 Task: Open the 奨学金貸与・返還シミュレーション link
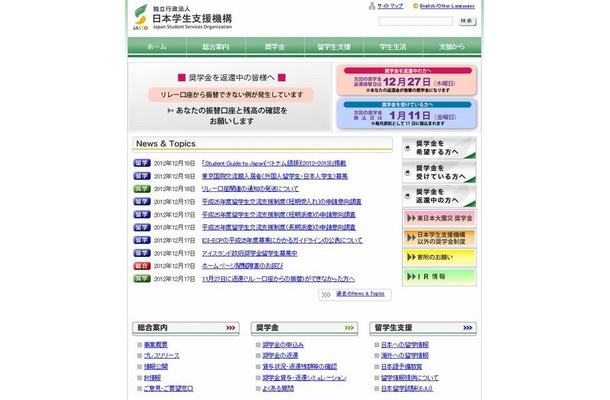[x=304, y=377]
